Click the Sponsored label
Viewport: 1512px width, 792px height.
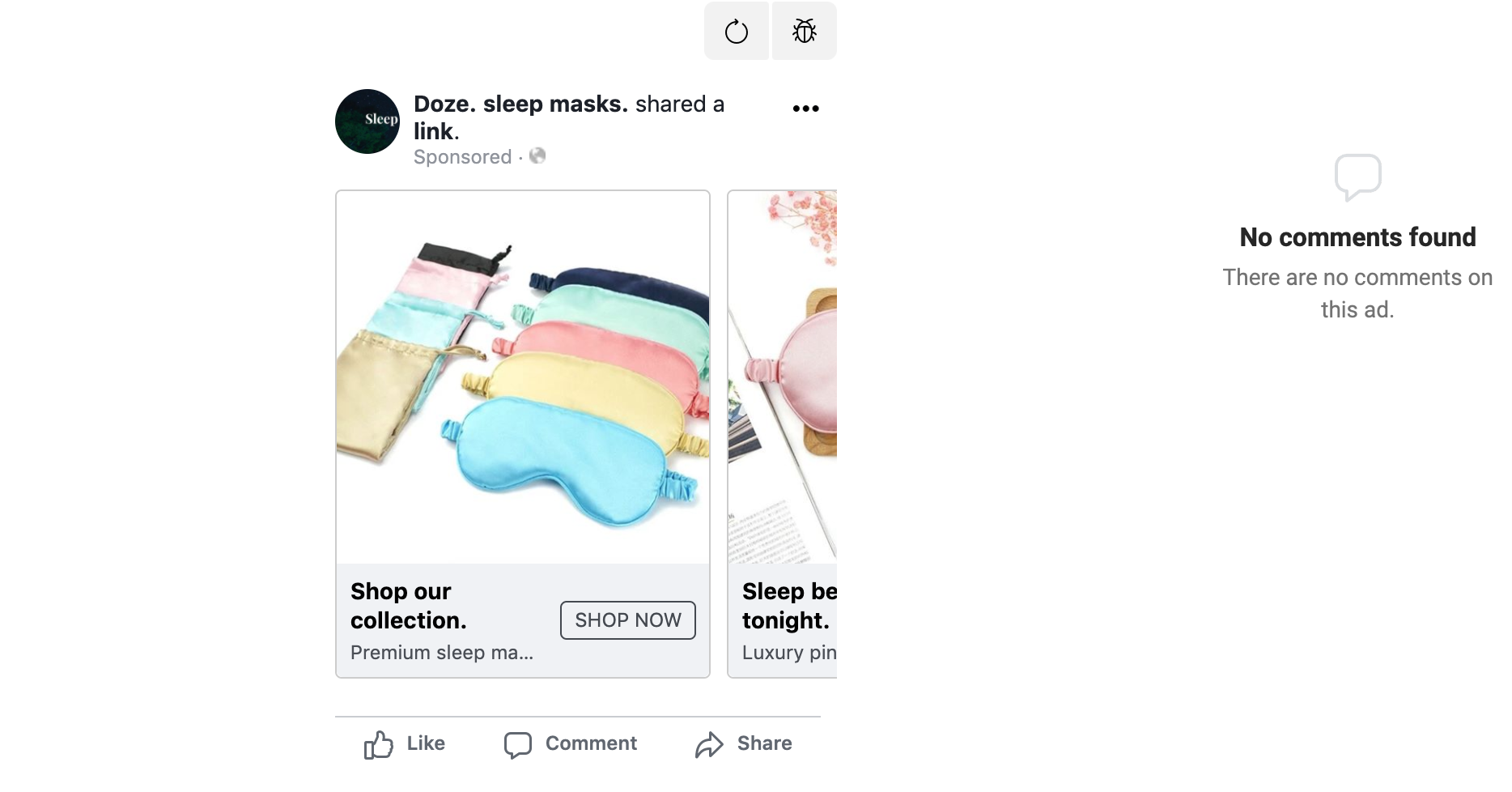[x=463, y=156]
